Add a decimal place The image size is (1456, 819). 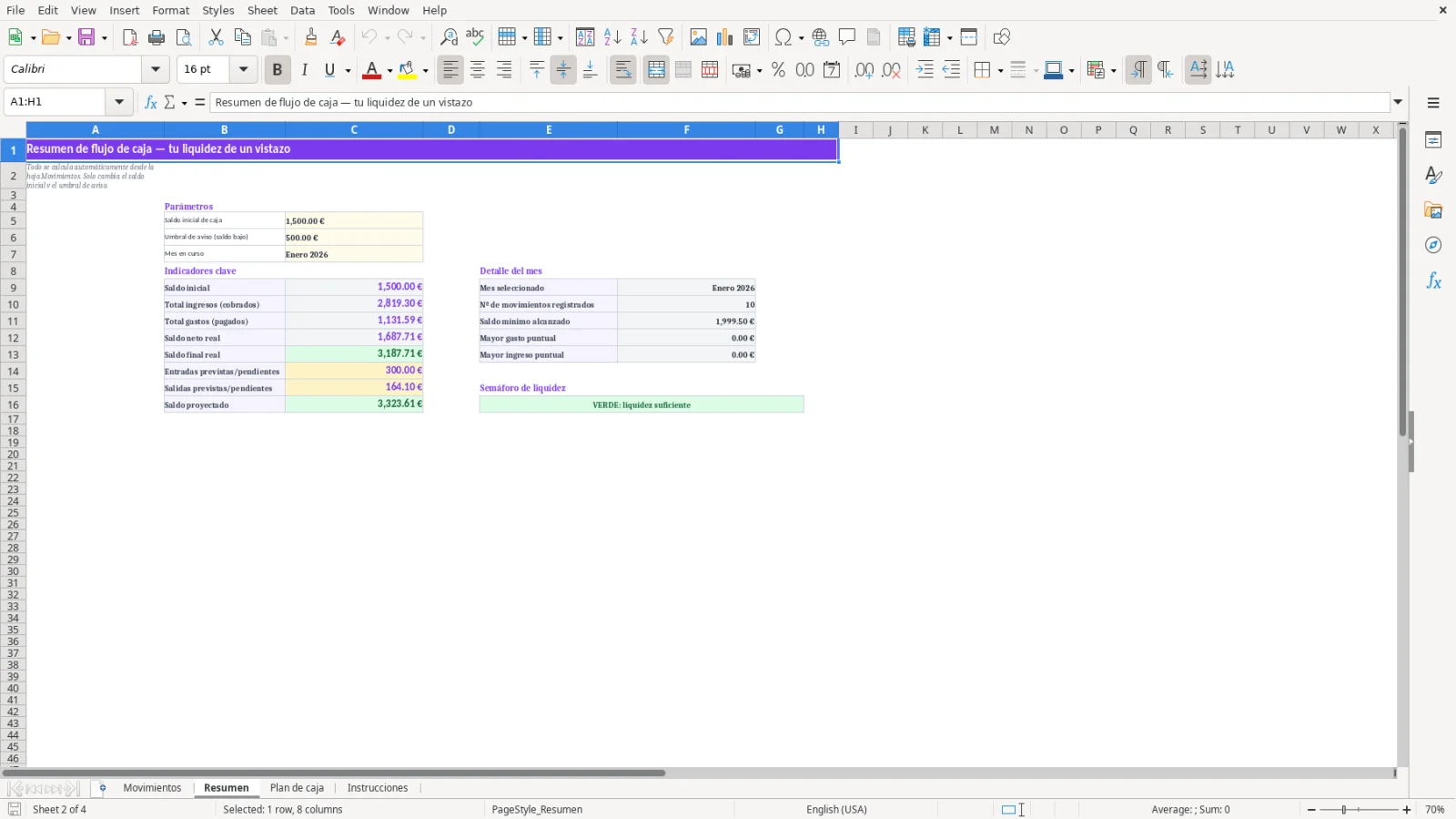[x=864, y=70]
